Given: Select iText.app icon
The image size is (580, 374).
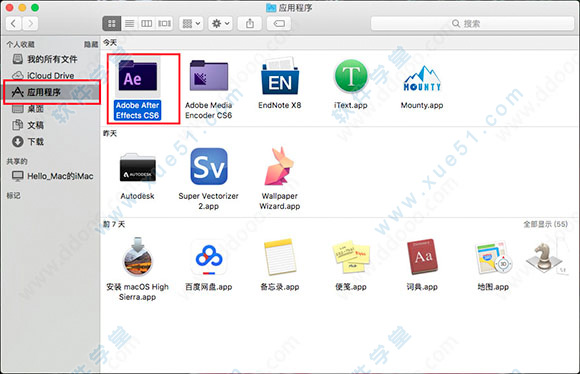Looking at the screenshot, I should pyautogui.click(x=351, y=77).
